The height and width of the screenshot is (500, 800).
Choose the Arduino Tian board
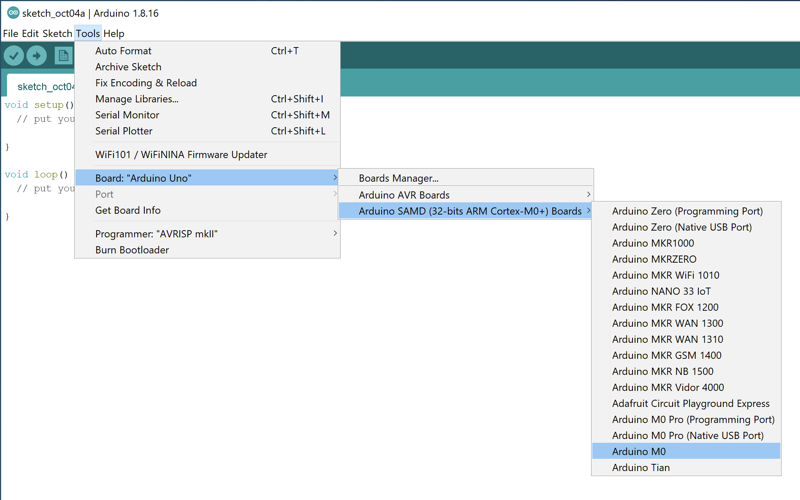coord(686,468)
